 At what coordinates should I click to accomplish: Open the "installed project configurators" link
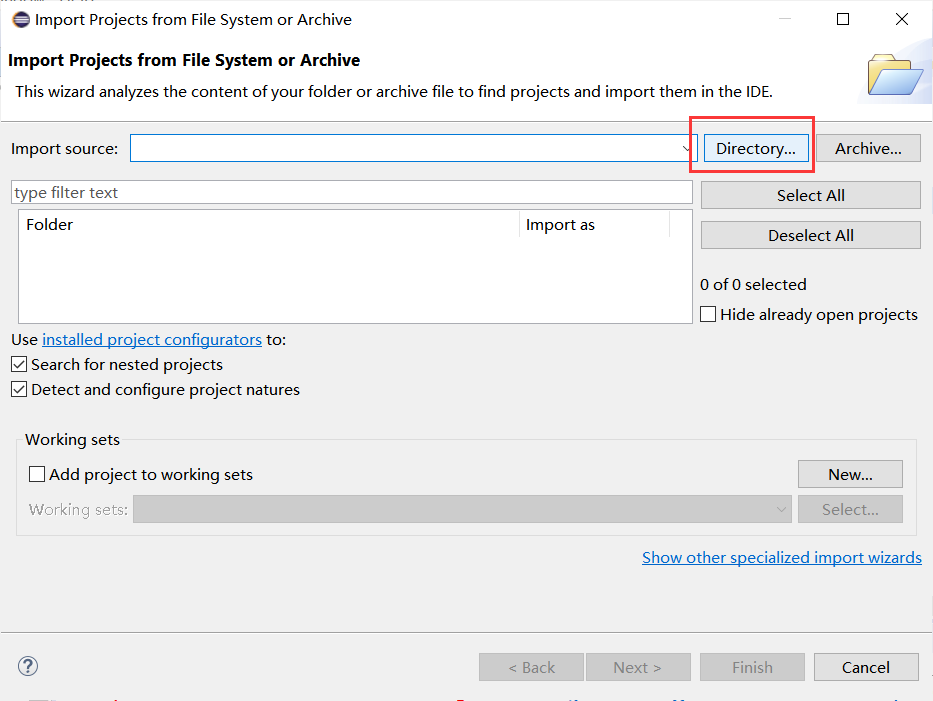151,339
